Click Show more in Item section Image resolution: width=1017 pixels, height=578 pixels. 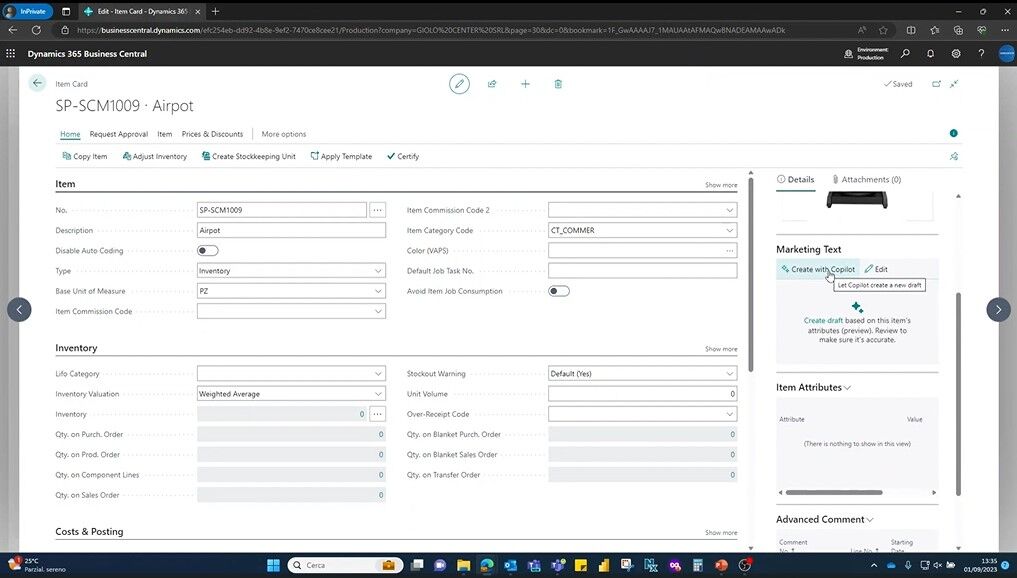point(721,185)
